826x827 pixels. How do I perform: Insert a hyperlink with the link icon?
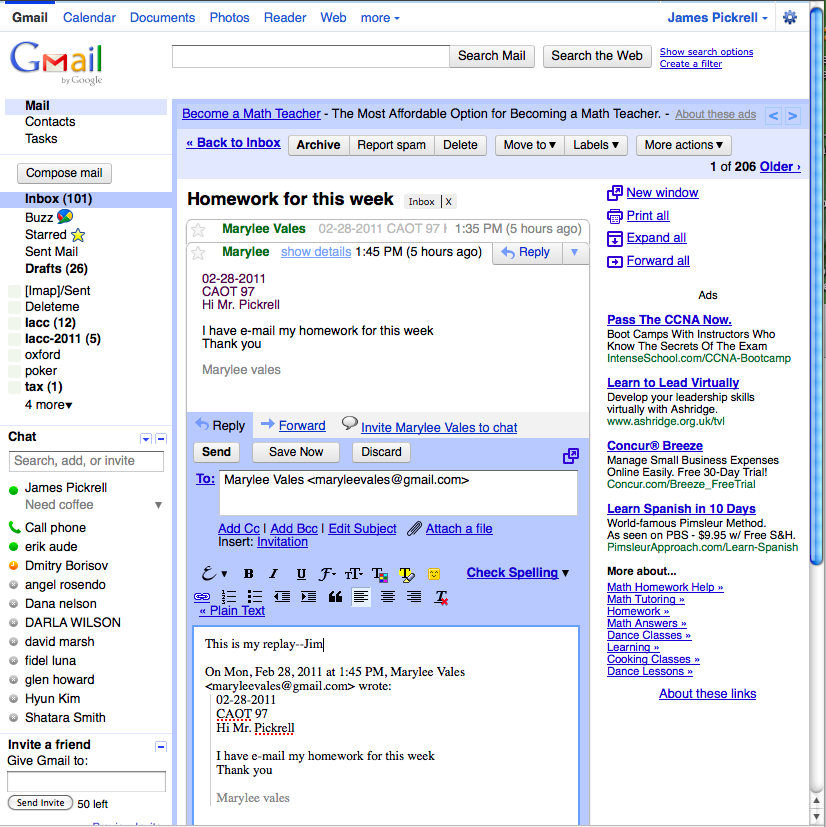(x=201, y=597)
